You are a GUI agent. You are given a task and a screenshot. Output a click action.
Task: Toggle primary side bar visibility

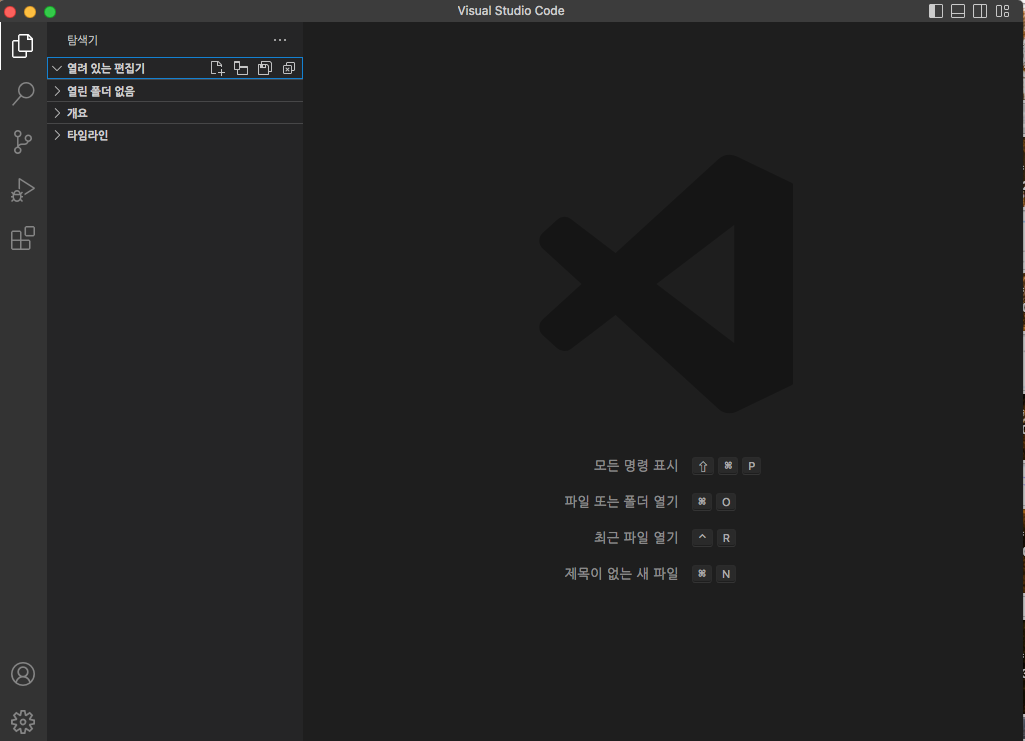tap(935, 11)
